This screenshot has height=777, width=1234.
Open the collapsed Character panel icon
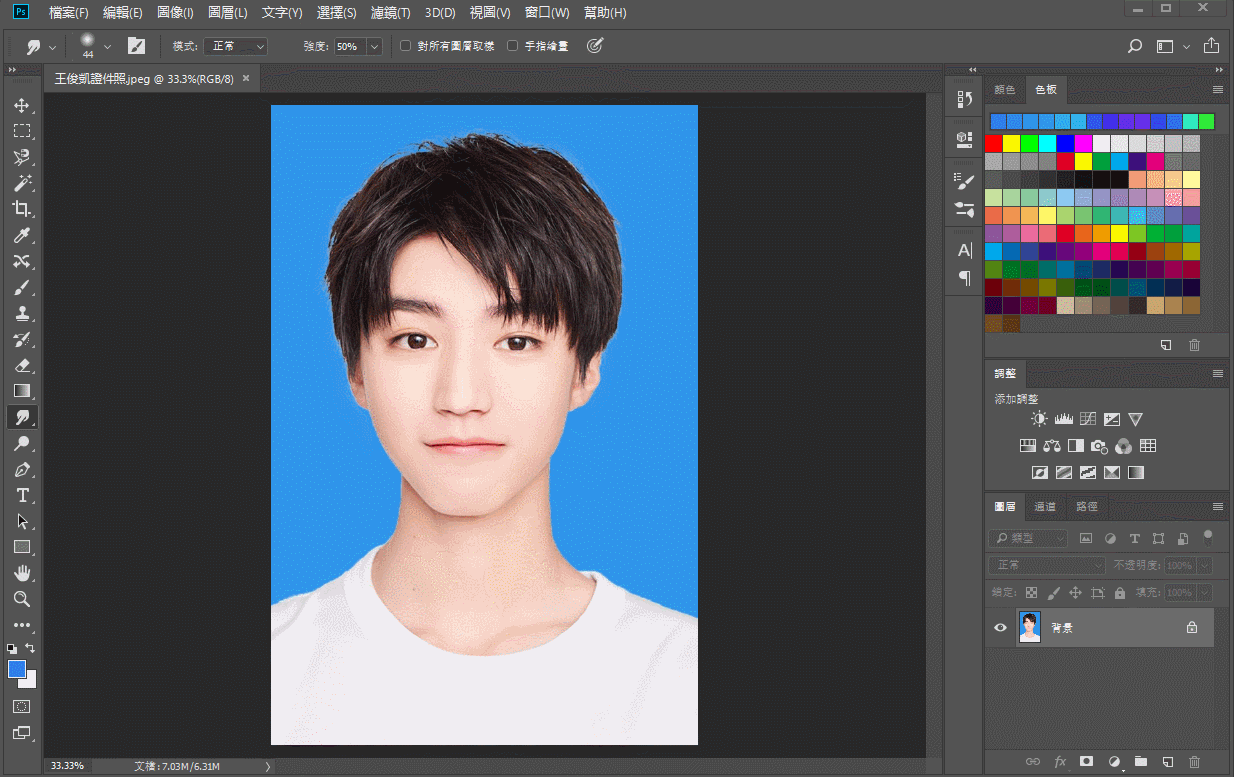[x=964, y=250]
